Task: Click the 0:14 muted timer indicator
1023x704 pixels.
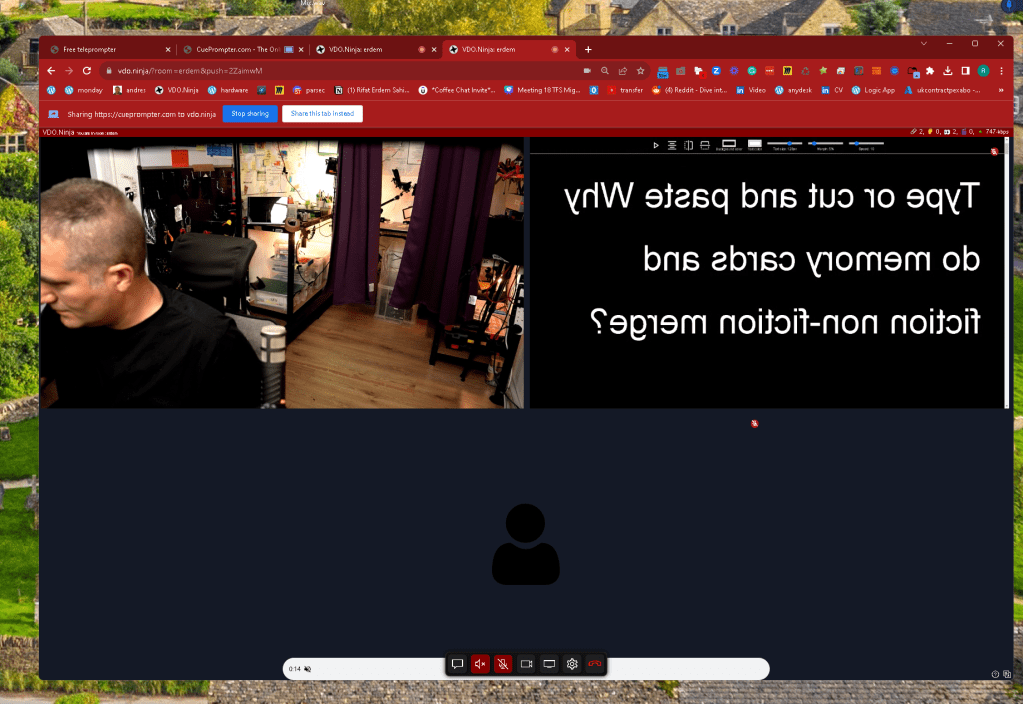Action: [300, 669]
